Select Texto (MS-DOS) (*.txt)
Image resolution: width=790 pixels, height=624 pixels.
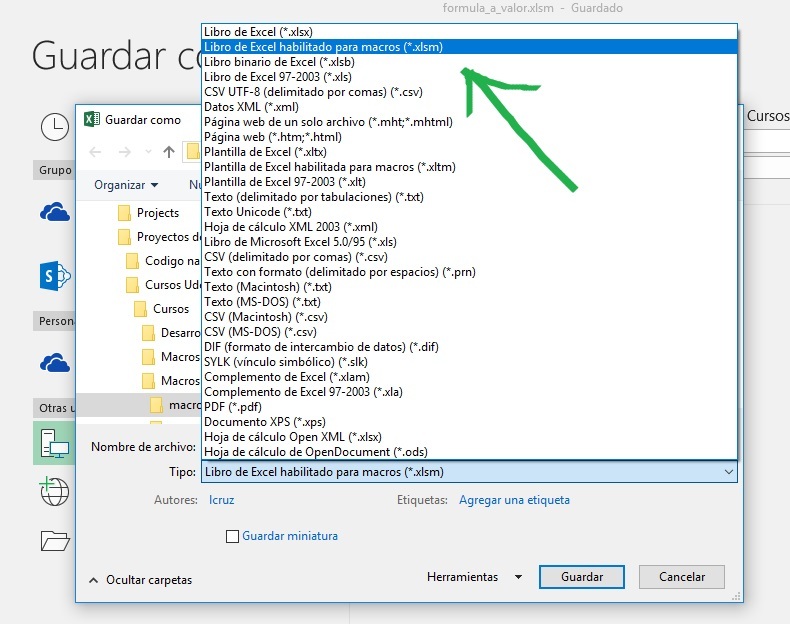(x=469, y=302)
